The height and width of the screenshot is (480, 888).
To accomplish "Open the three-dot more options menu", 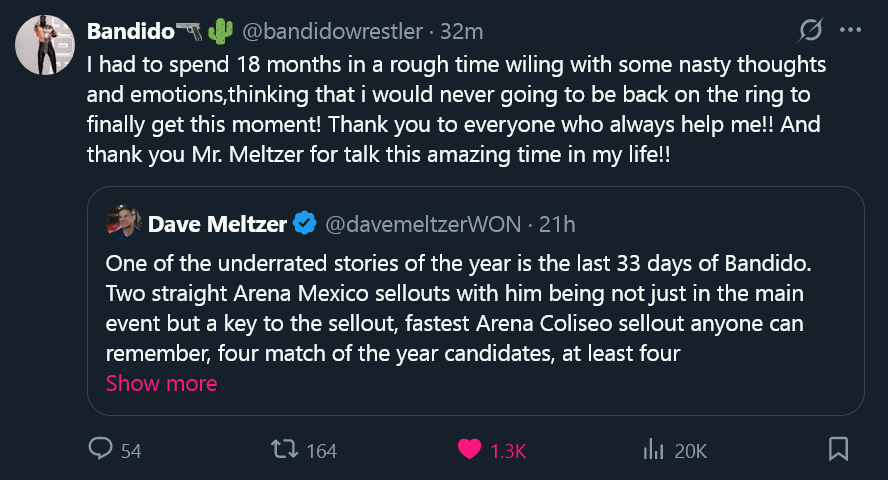I will point(850,31).
